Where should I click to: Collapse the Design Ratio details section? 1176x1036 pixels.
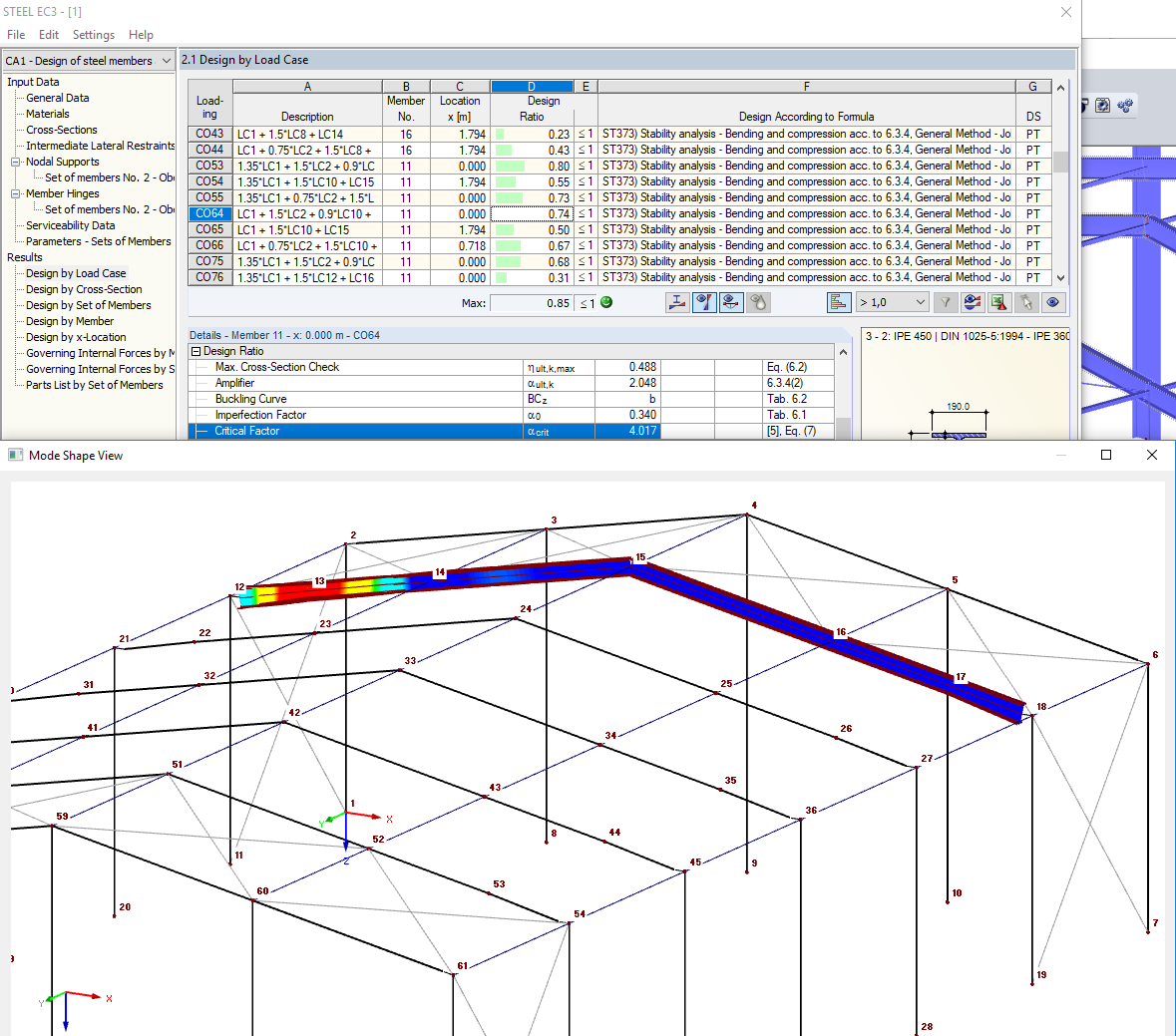(x=196, y=351)
